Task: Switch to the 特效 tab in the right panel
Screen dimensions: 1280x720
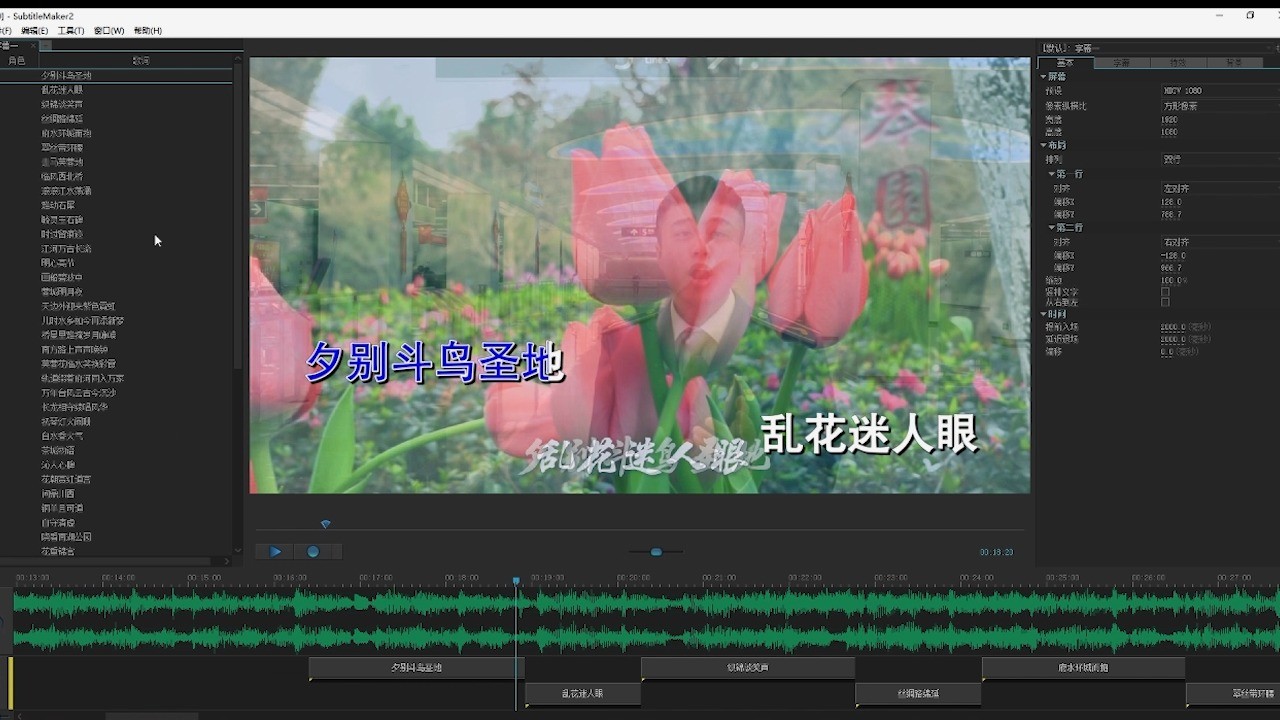Action: [1178, 62]
